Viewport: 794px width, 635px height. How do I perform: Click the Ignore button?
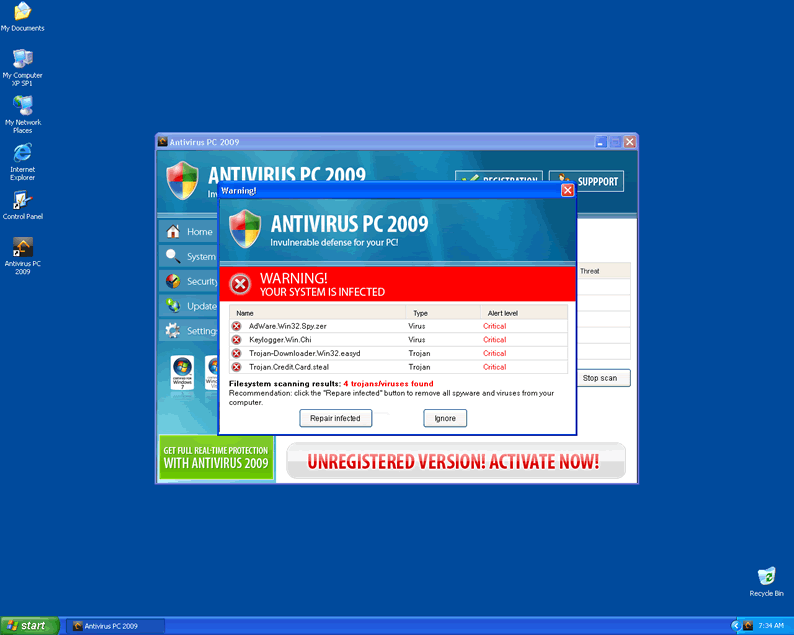[444, 418]
